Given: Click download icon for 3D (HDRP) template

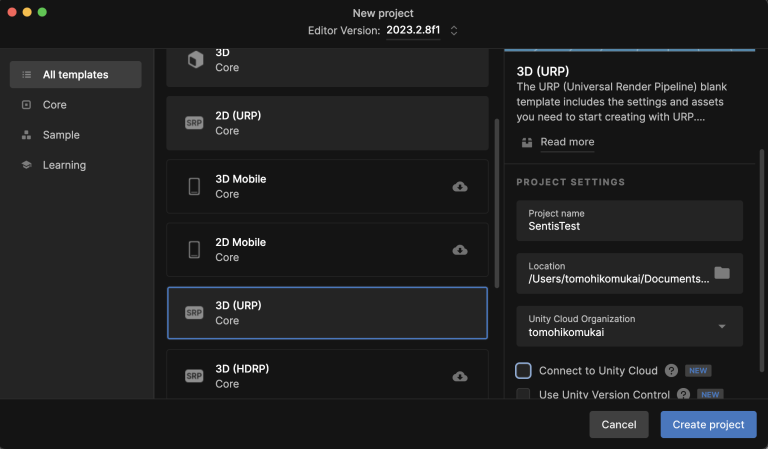Looking at the screenshot, I should [x=459, y=376].
